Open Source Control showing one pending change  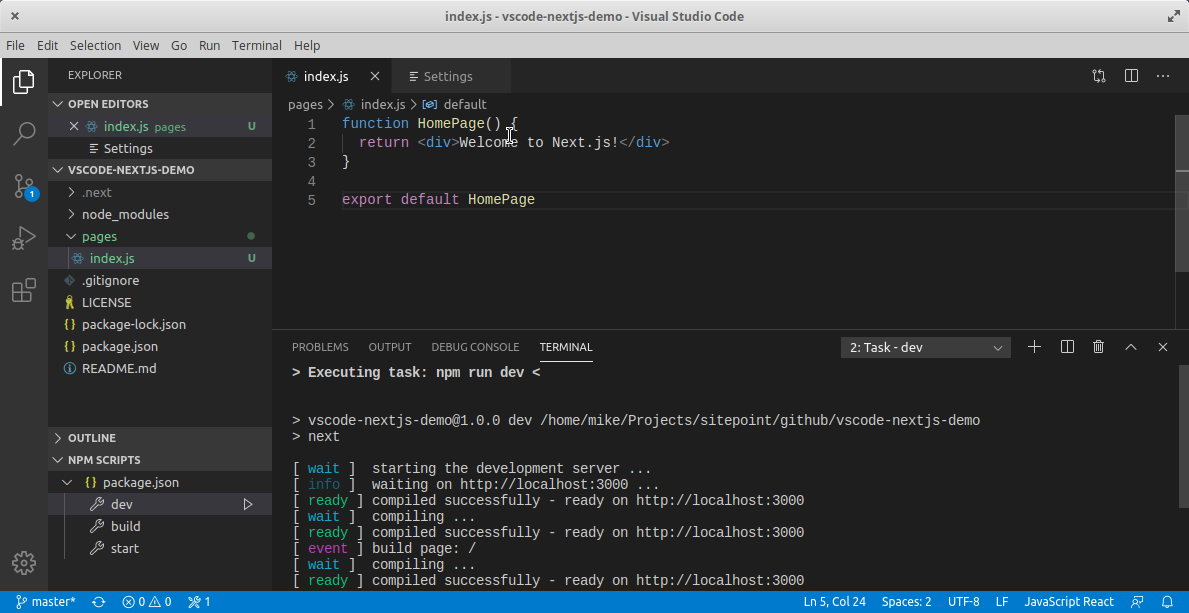tap(23, 186)
